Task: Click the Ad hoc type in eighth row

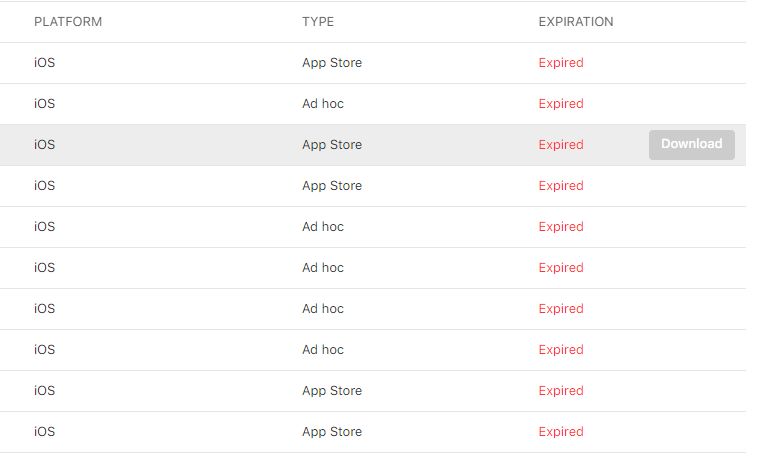Action: [x=323, y=350]
